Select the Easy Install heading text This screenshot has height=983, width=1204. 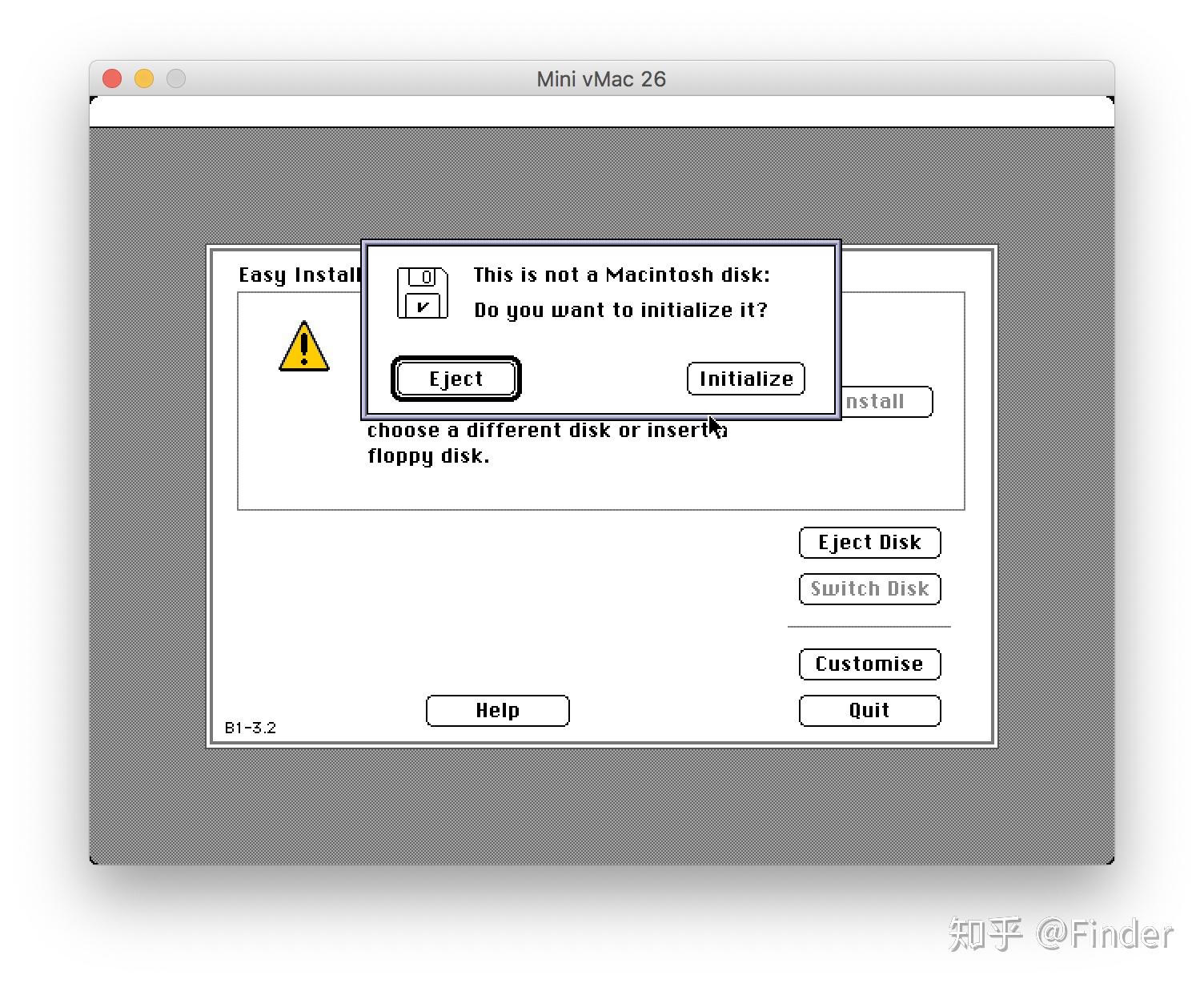pyautogui.click(x=298, y=275)
